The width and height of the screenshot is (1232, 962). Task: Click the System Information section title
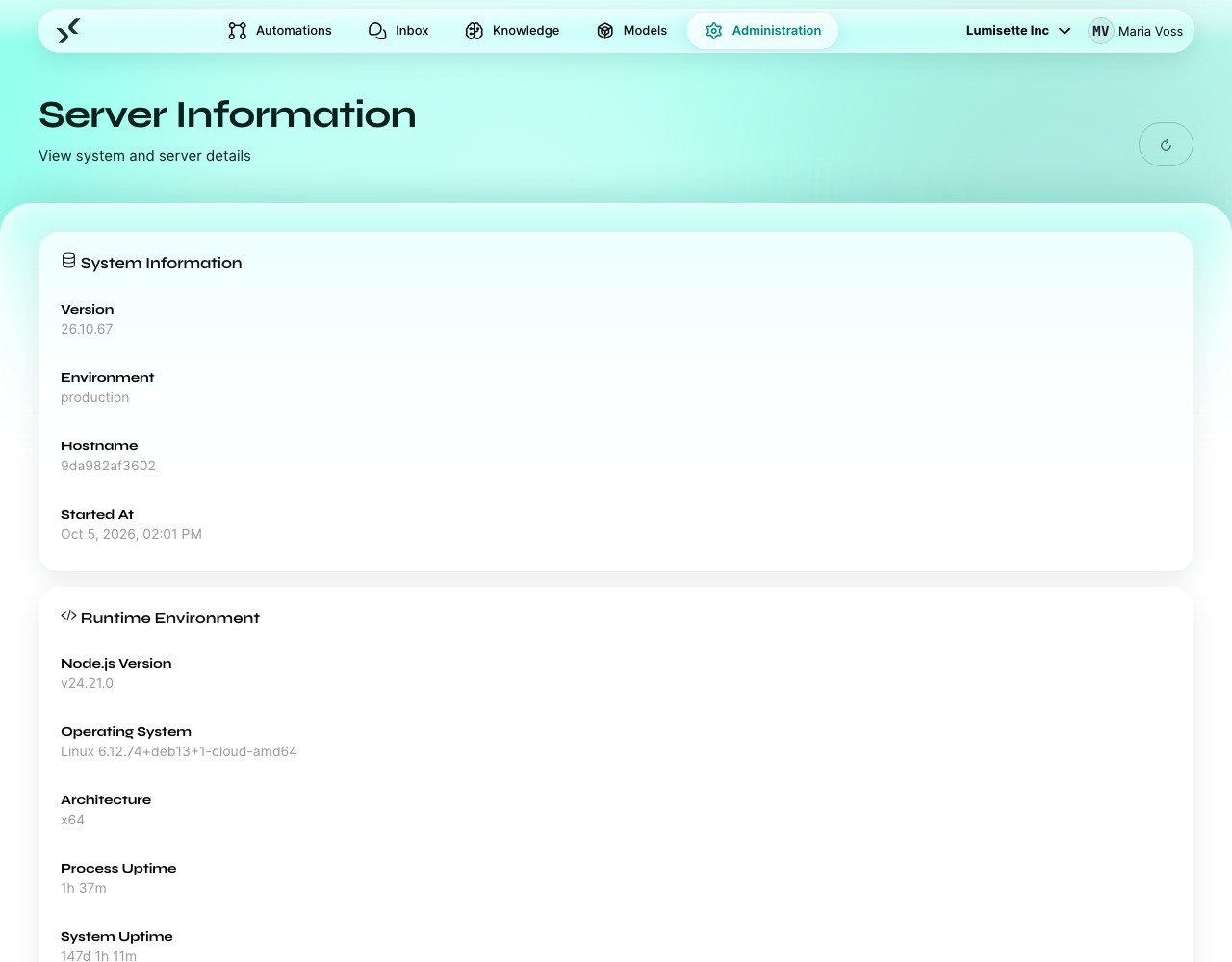click(x=162, y=263)
